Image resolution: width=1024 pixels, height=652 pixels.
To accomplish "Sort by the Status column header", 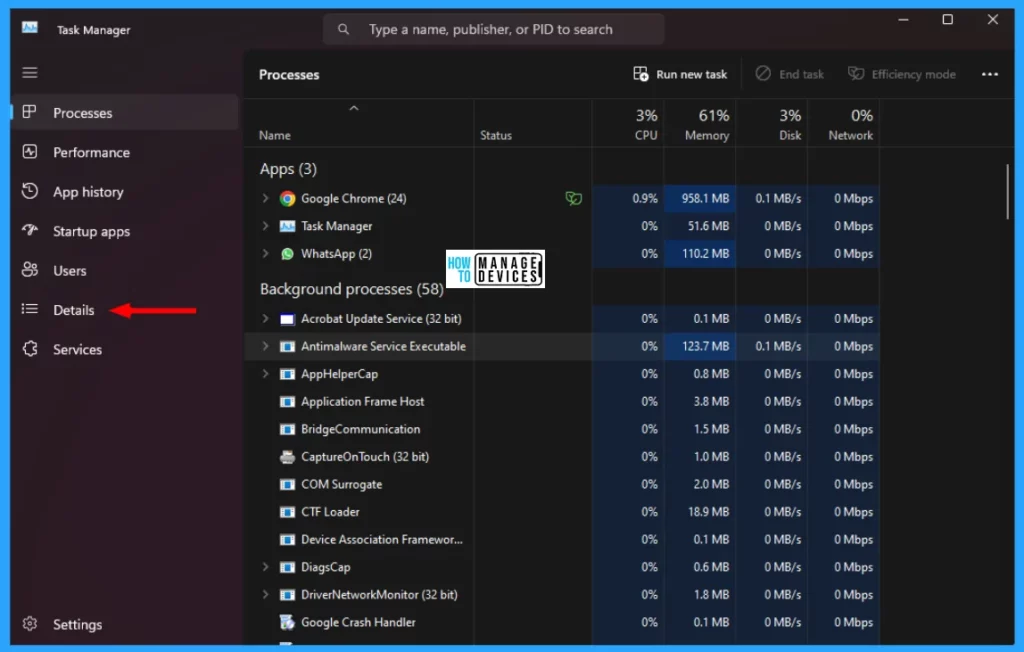I will tap(533, 124).
